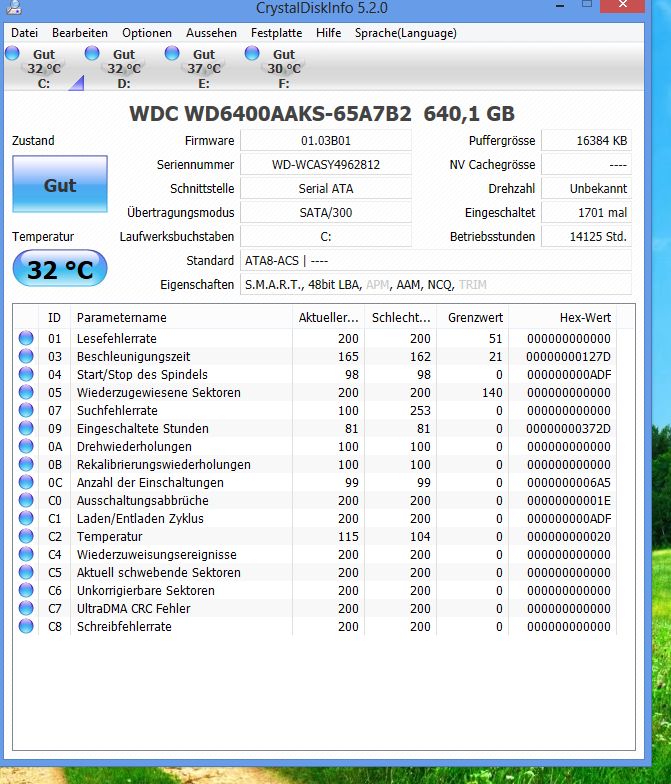Viewport: 671px width, 784px height.
Task: Click the status orb for Wiederzugewiesene Sektoren
Action: point(26,392)
